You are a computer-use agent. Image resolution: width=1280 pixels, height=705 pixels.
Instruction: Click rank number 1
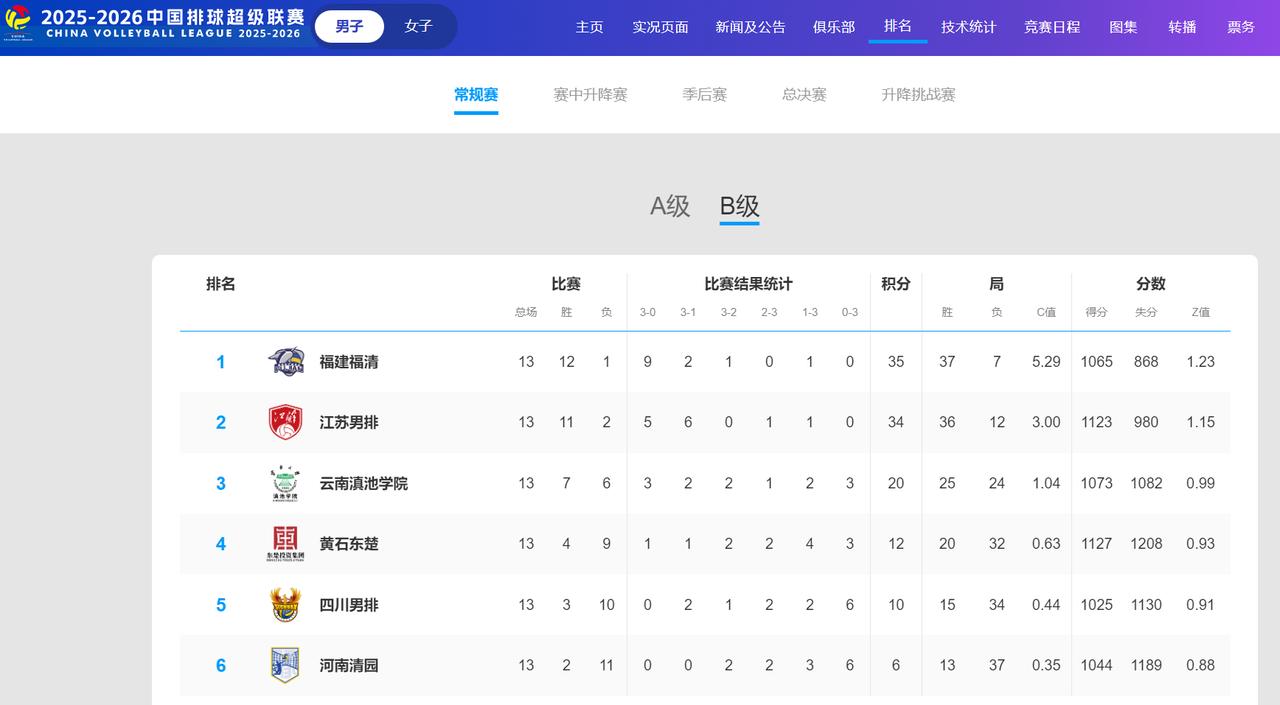[221, 362]
